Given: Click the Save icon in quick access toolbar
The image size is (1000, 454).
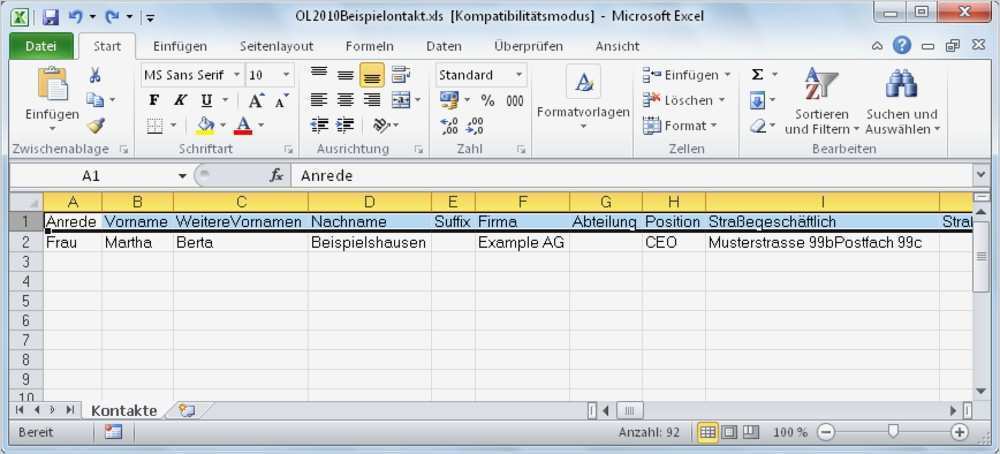Looking at the screenshot, I should click(x=50, y=16).
